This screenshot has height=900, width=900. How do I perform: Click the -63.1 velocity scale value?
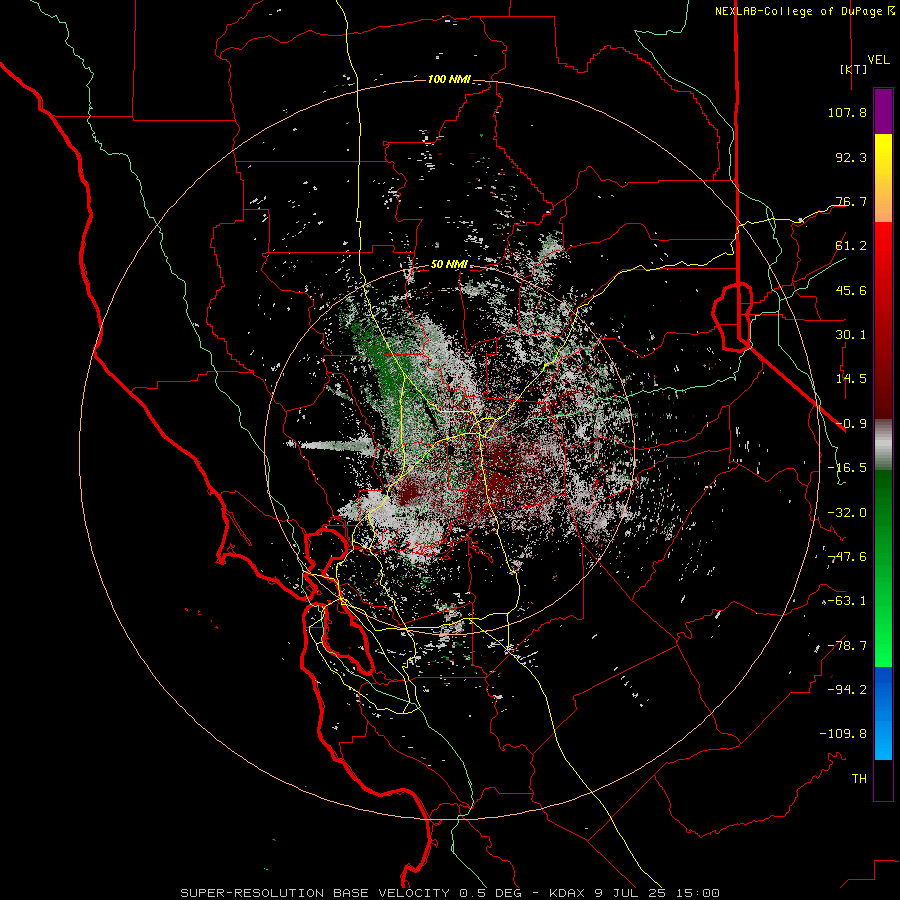coord(847,601)
